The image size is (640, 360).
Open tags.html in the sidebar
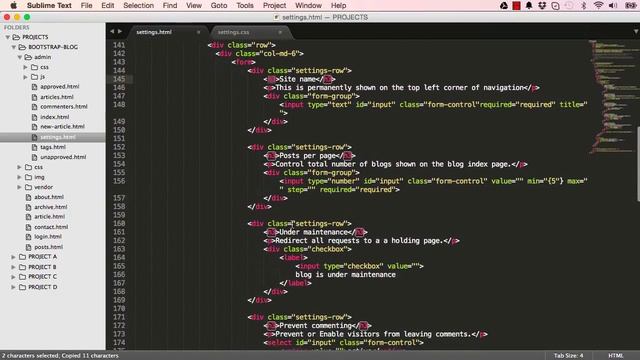(53, 147)
